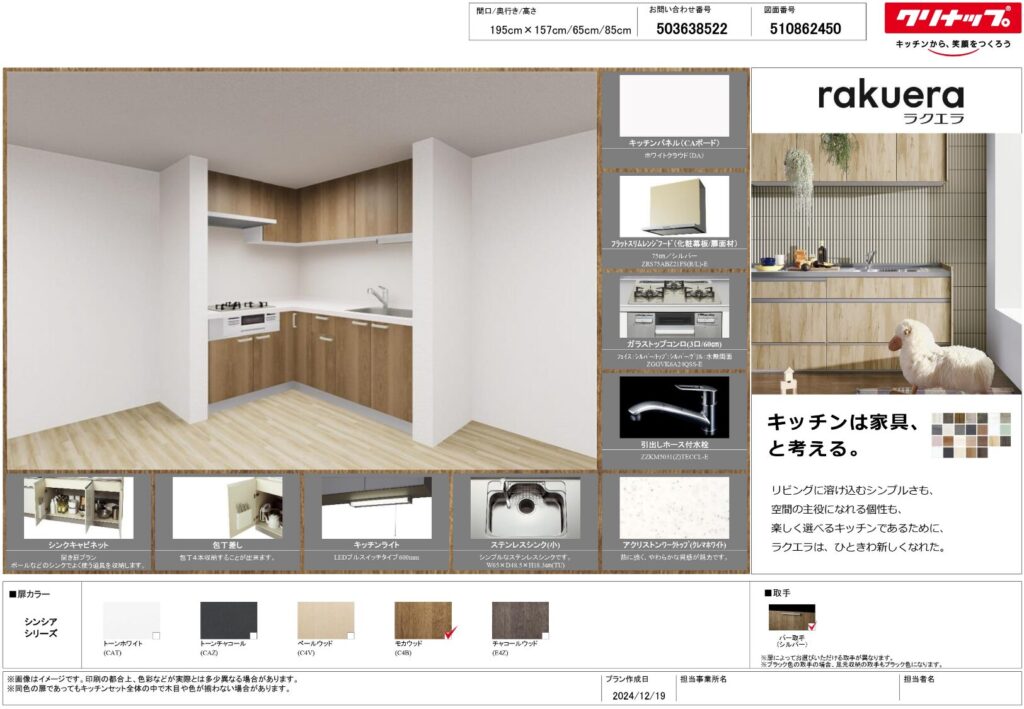Click the inquiry number 503638522

pos(692,29)
